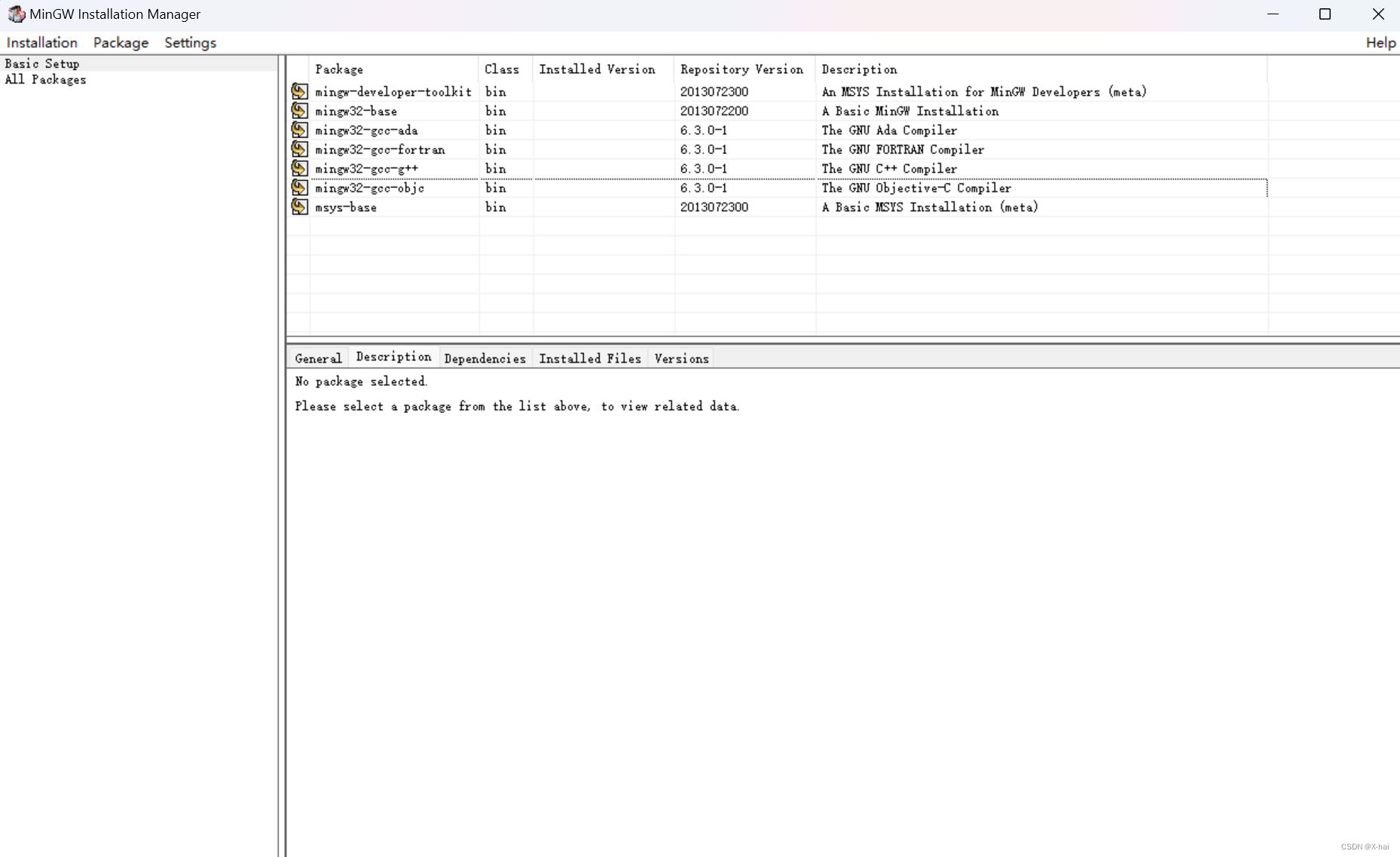1400x857 pixels.
Task: Select All Packages in left pane
Action: point(45,79)
